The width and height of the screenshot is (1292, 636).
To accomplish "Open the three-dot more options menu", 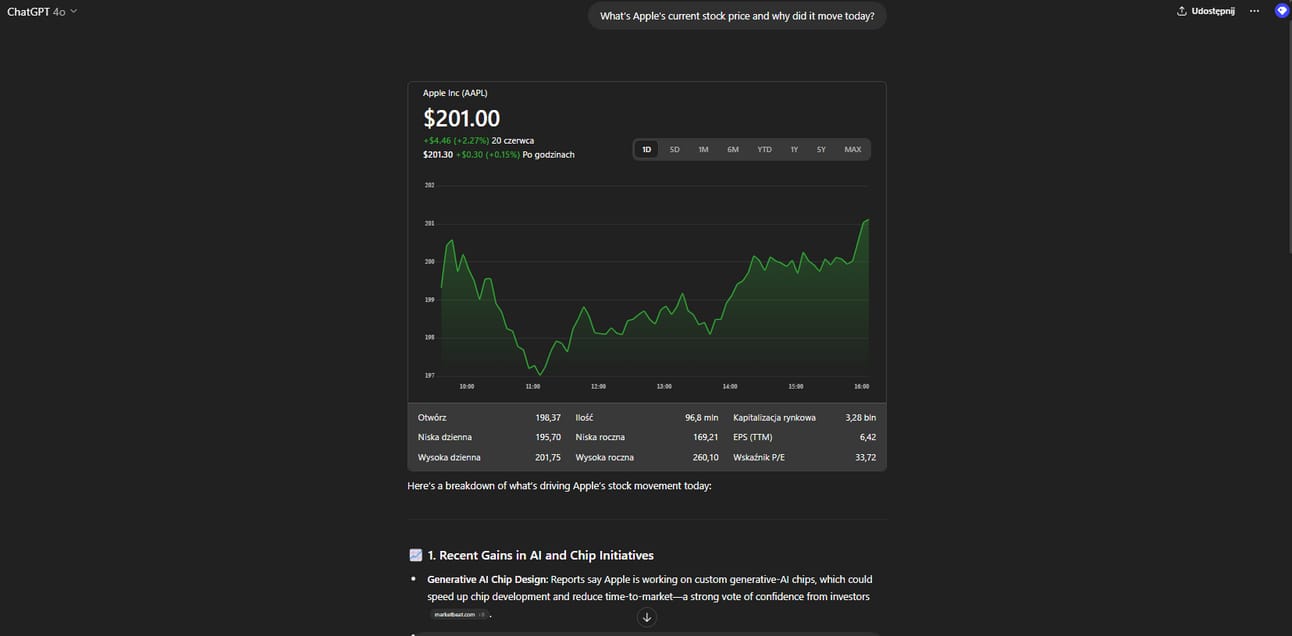I will pyautogui.click(x=1255, y=11).
